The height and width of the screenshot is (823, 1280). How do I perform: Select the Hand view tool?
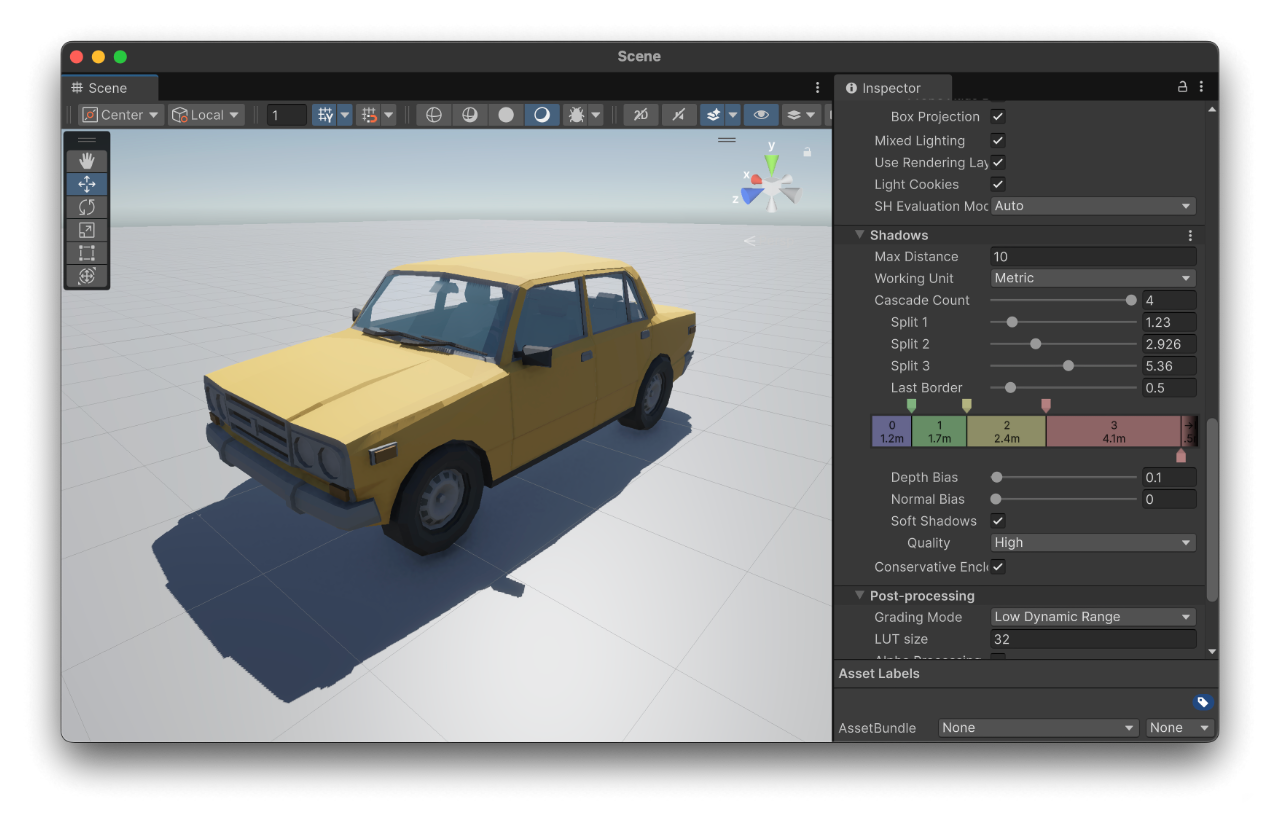point(87,160)
